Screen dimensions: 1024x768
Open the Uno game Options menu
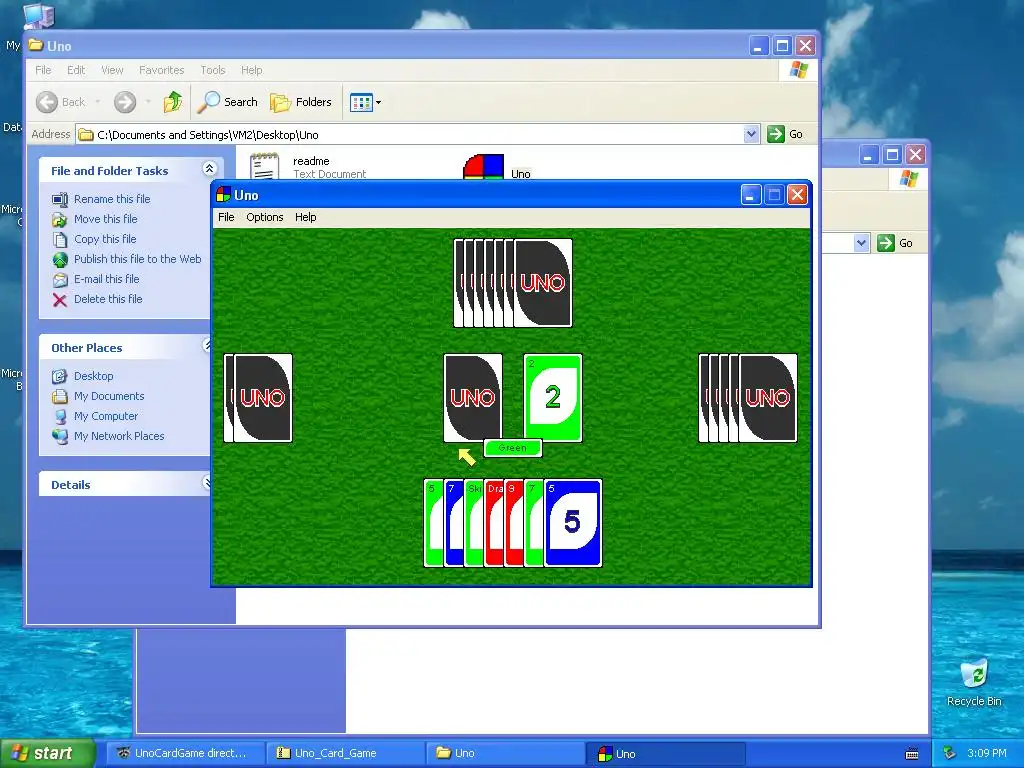[x=264, y=217]
